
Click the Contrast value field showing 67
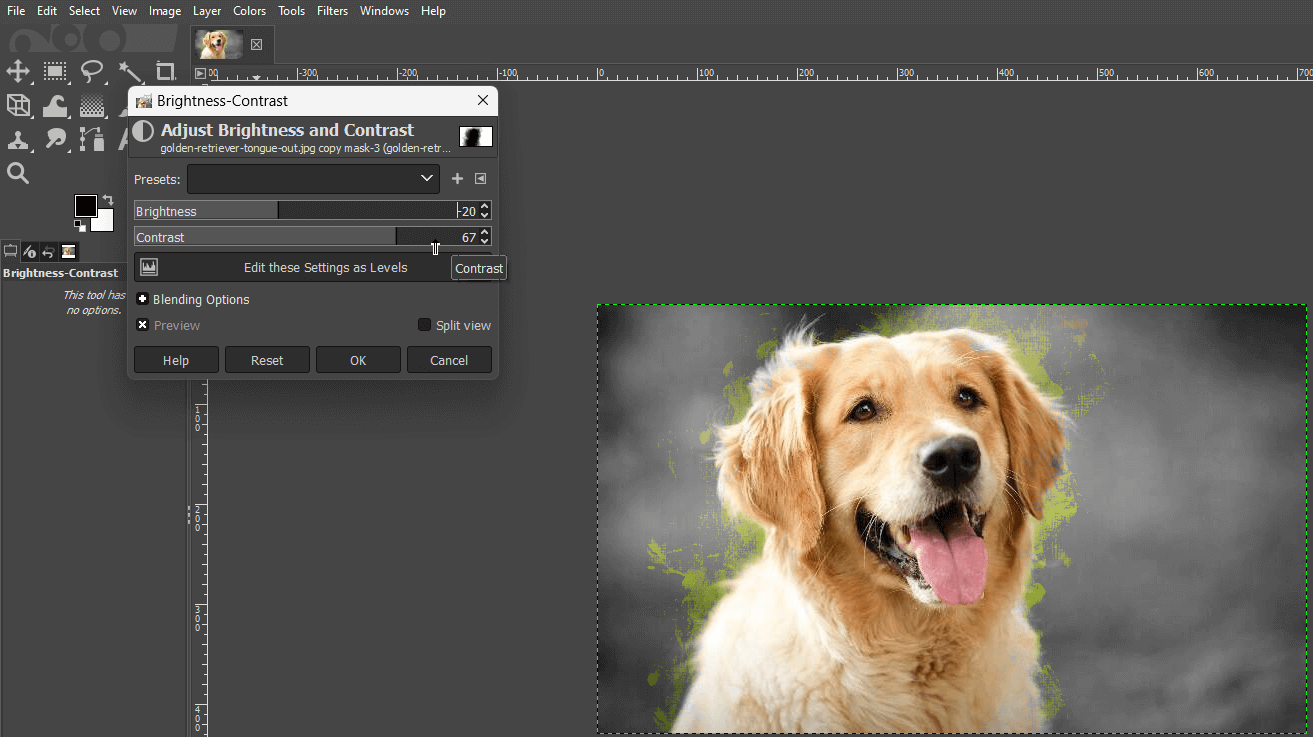[x=467, y=237]
